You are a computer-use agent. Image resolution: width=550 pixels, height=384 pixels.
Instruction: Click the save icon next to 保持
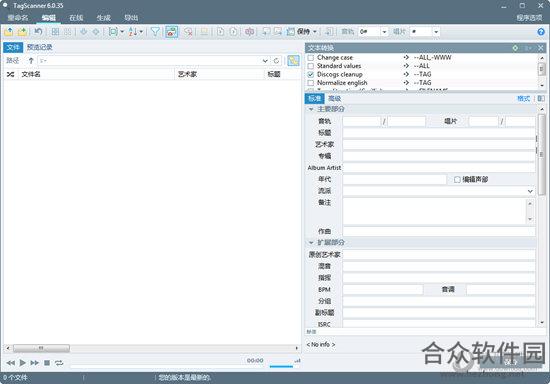click(291, 32)
